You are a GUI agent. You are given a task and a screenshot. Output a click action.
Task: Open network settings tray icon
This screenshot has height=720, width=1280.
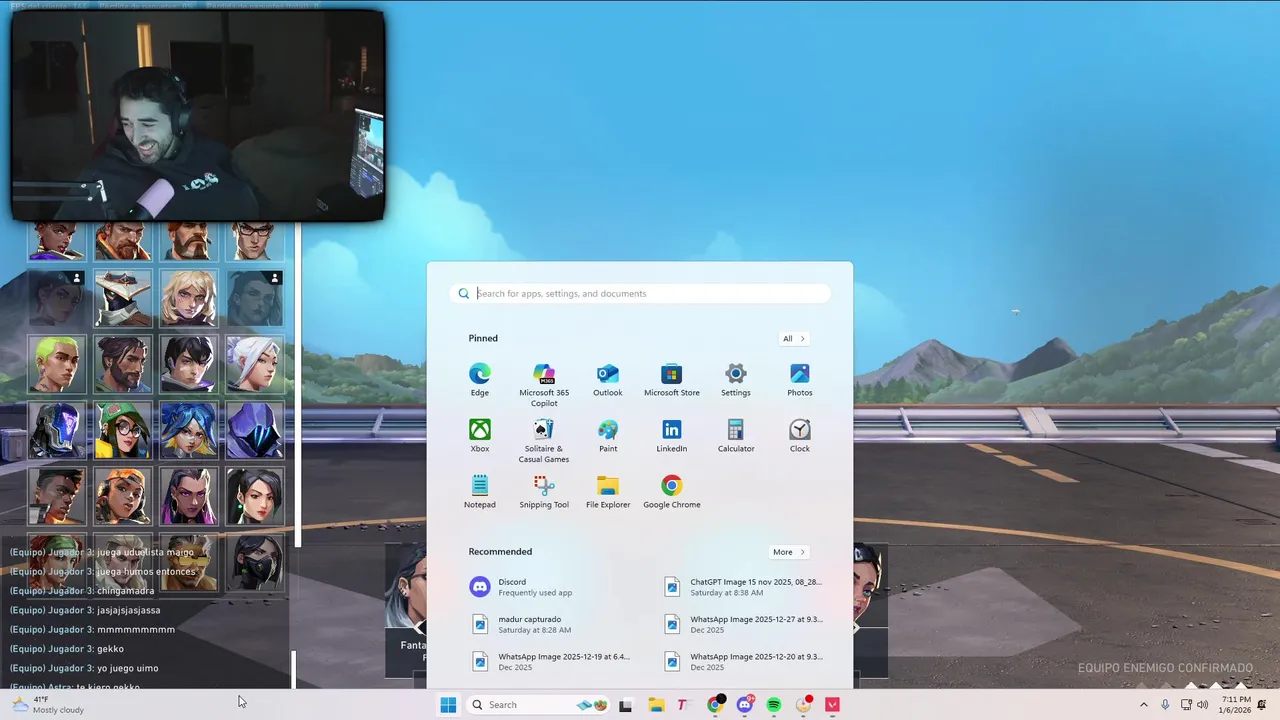1186,705
